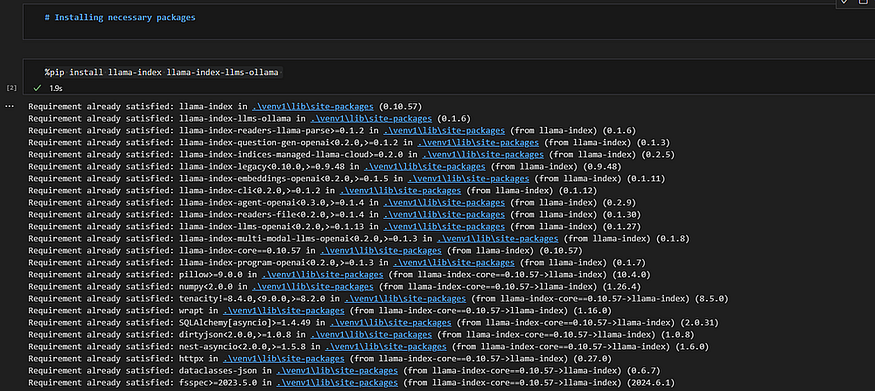Click the [2] execution count label
875x391 pixels.
pyautogui.click(x=11, y=88)
